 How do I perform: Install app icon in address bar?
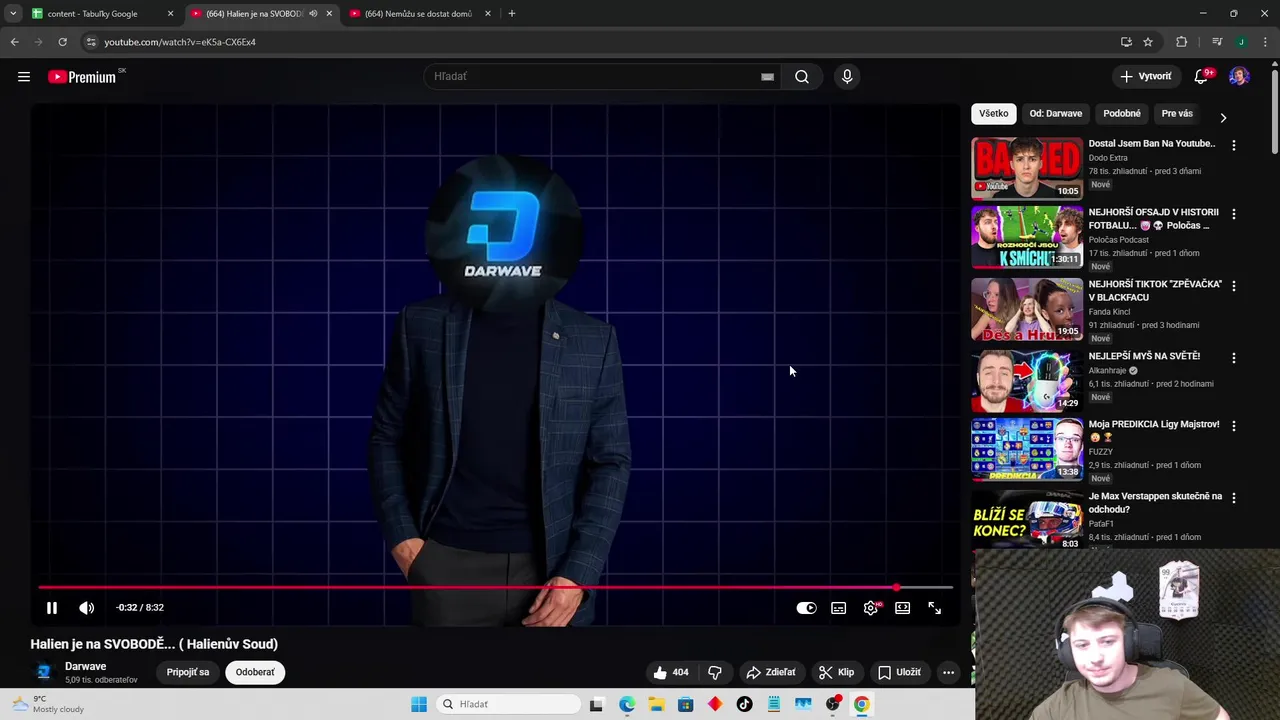coord(1126,42)
